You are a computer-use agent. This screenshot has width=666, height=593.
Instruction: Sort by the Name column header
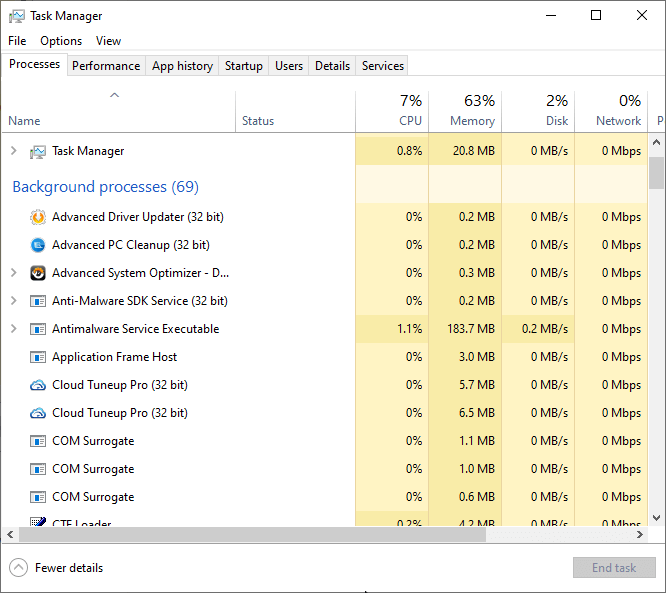coord(119,111)
